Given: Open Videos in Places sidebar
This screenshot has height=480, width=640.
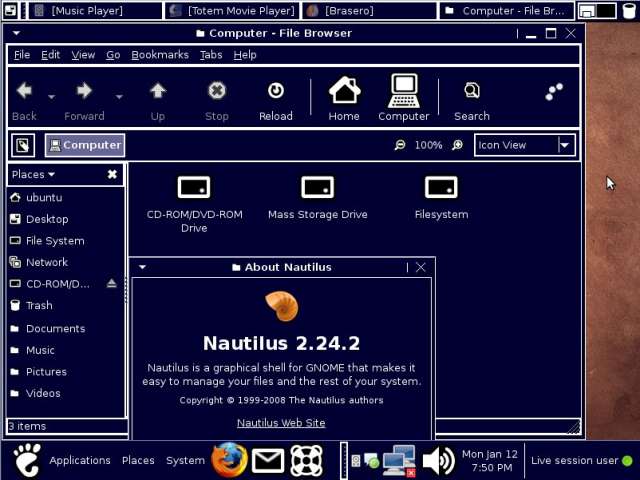Looking at the screenshot, I should pyautogui.click(x=65, y=393).
